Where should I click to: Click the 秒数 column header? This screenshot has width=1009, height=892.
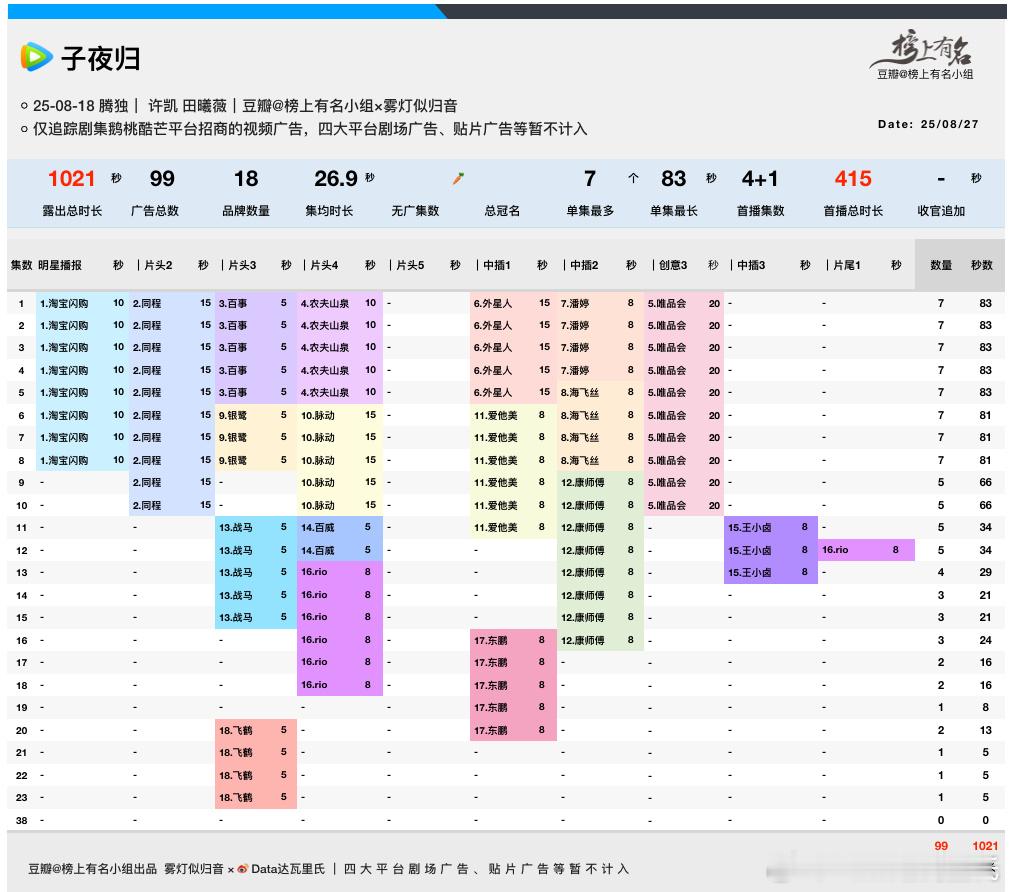click(x=982, y=265)
